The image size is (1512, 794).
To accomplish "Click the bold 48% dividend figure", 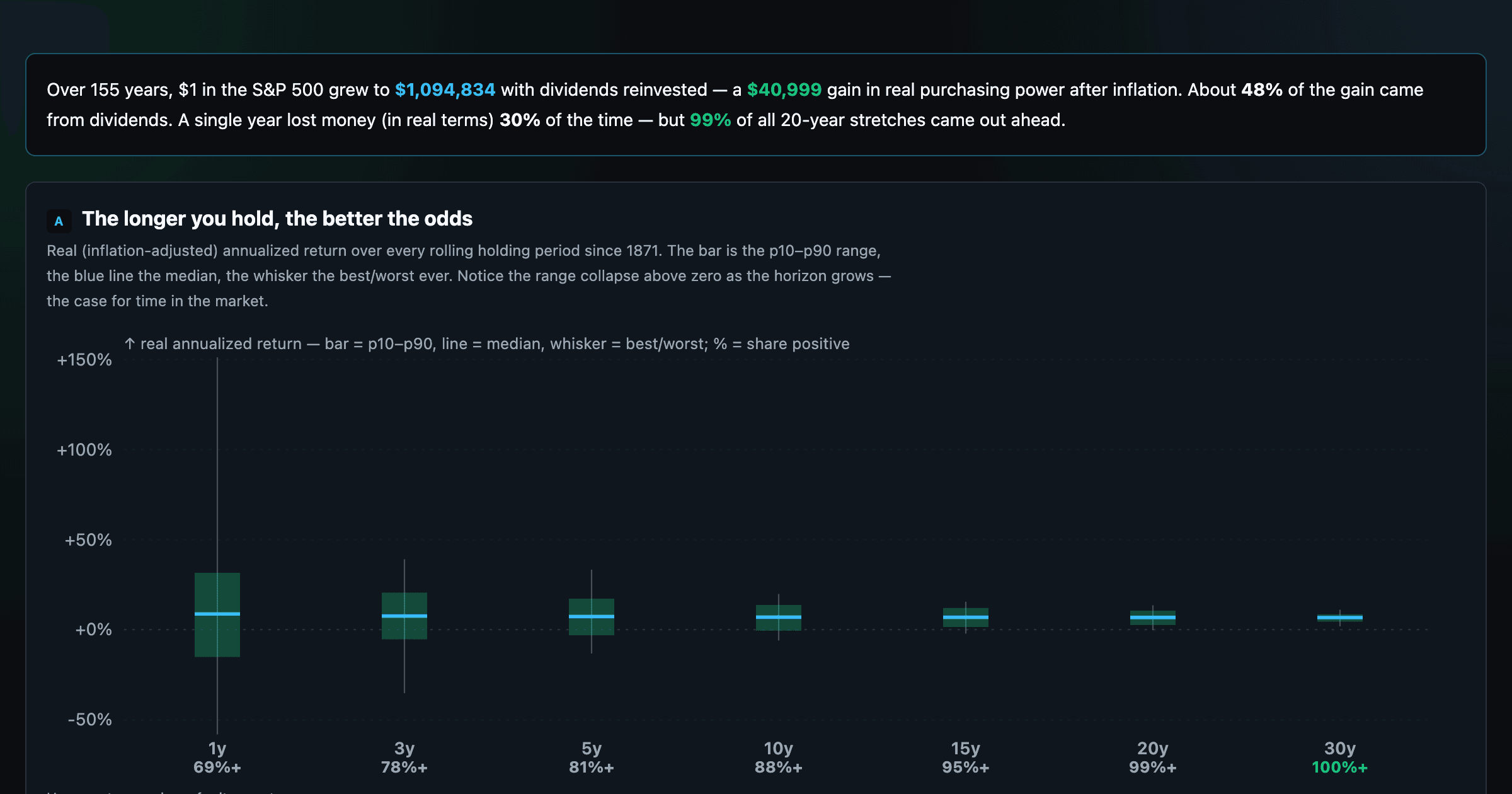I will [x=1261, y=89].
